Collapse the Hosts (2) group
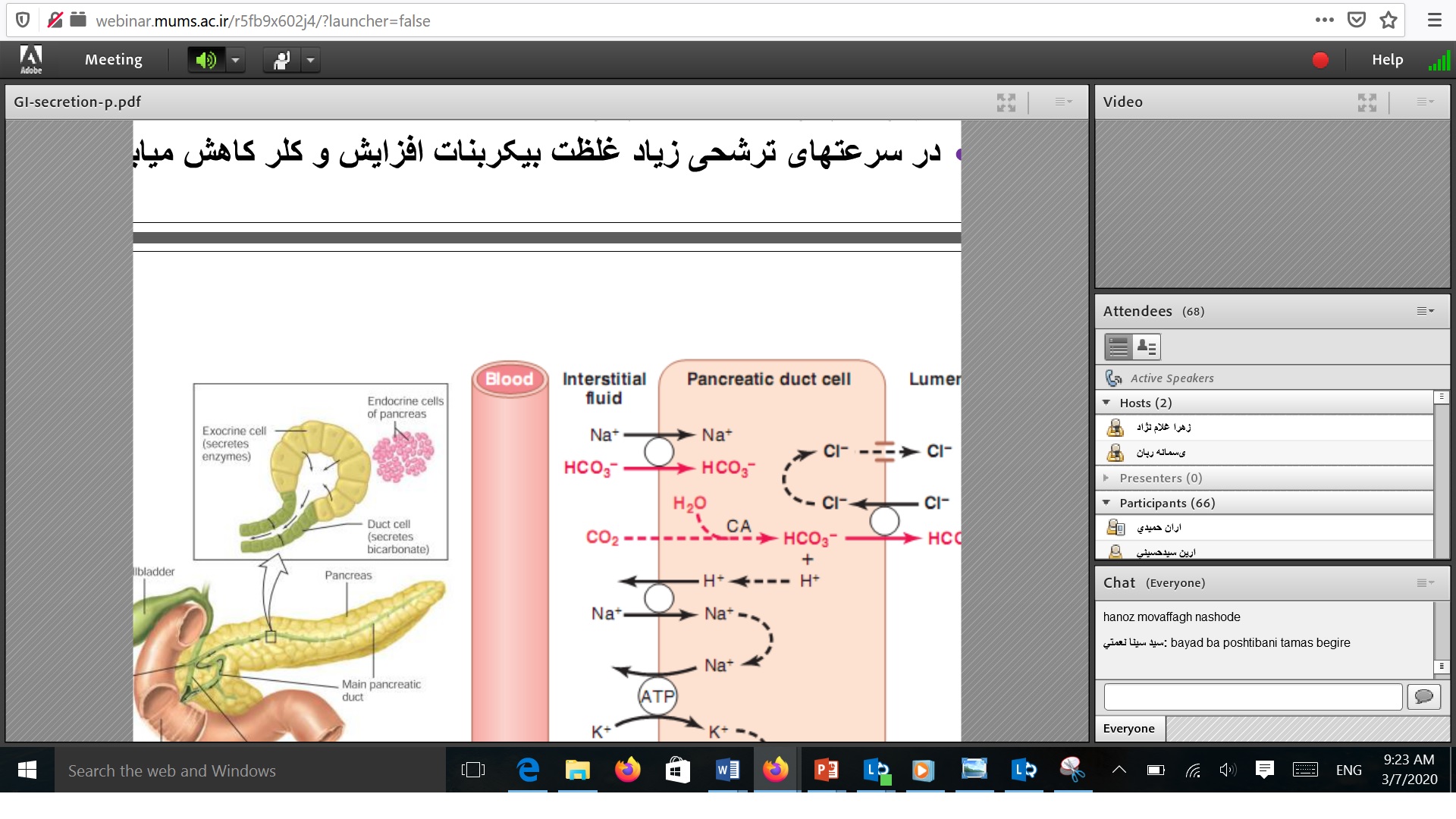Screen dimensions: 1456x819 point(1106,403)
